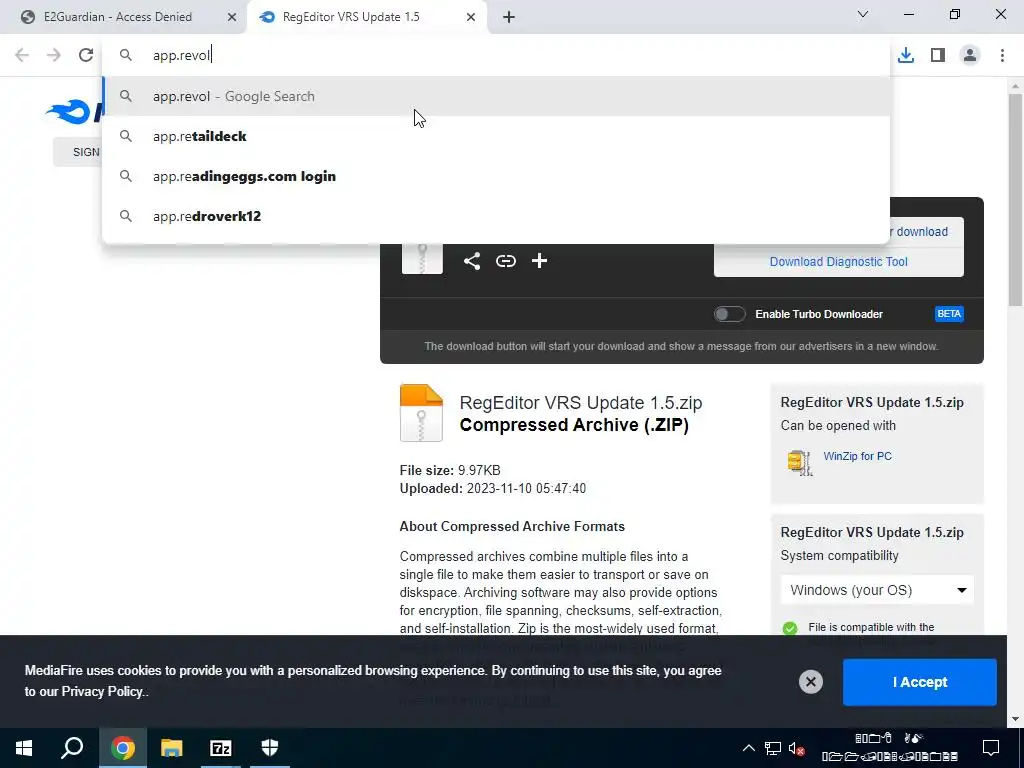Go back to previous page
The image size is (1024, 768).
point(22,55)
